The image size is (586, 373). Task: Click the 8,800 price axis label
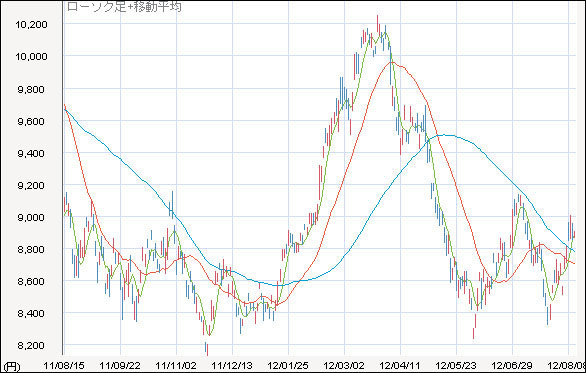coord(31,249)
